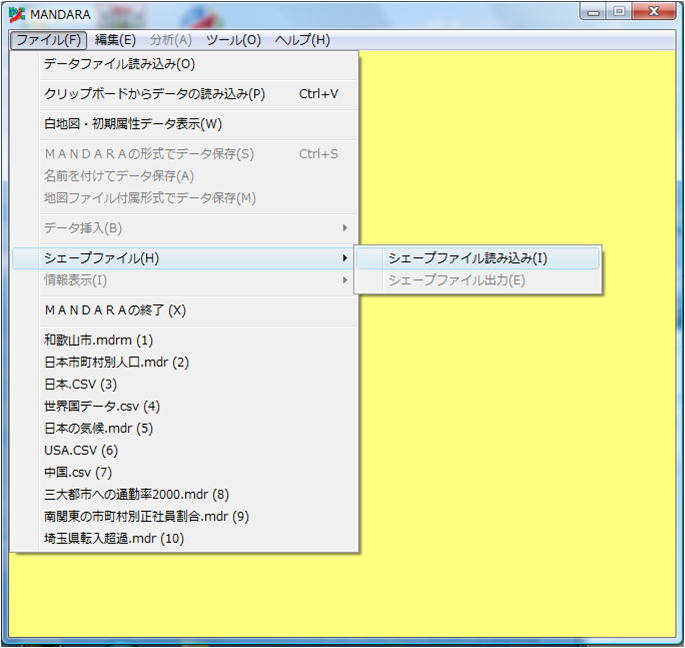Open recent file 日本の気候.mdr (5)

[186, 428]
